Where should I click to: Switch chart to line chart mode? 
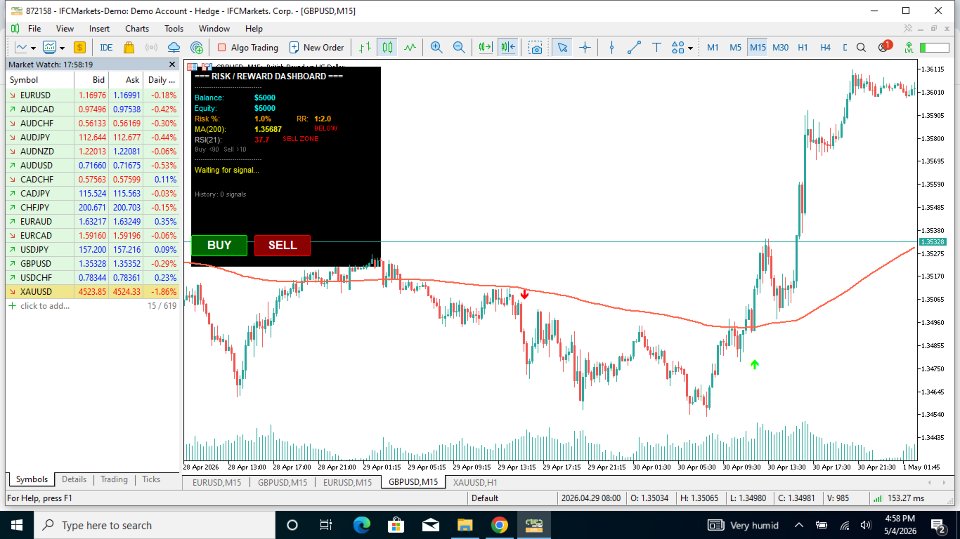tap(410, 47)
